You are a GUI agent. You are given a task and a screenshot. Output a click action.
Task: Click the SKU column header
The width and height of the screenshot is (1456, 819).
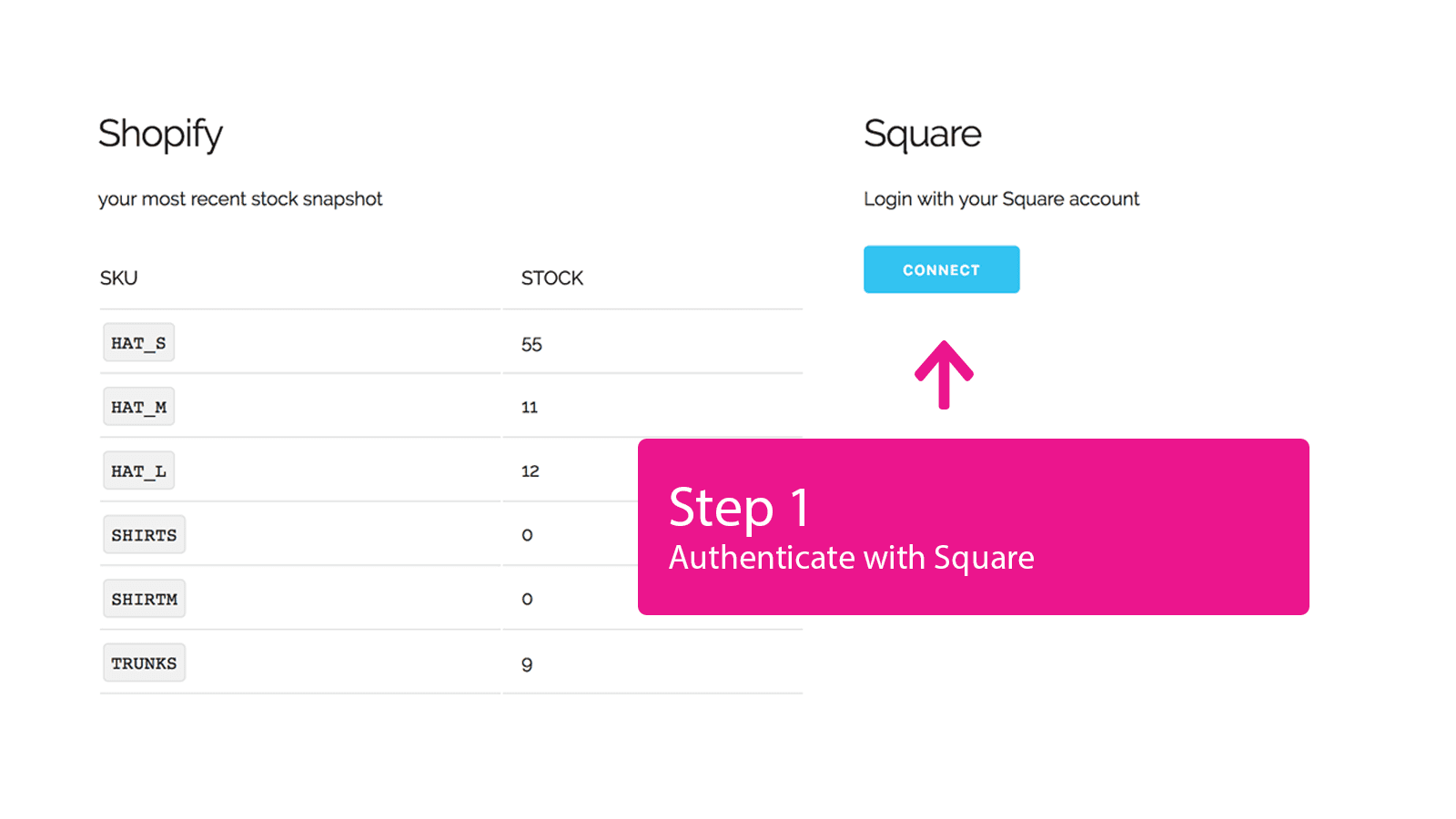pyautogui.click(x=118, y=278)
